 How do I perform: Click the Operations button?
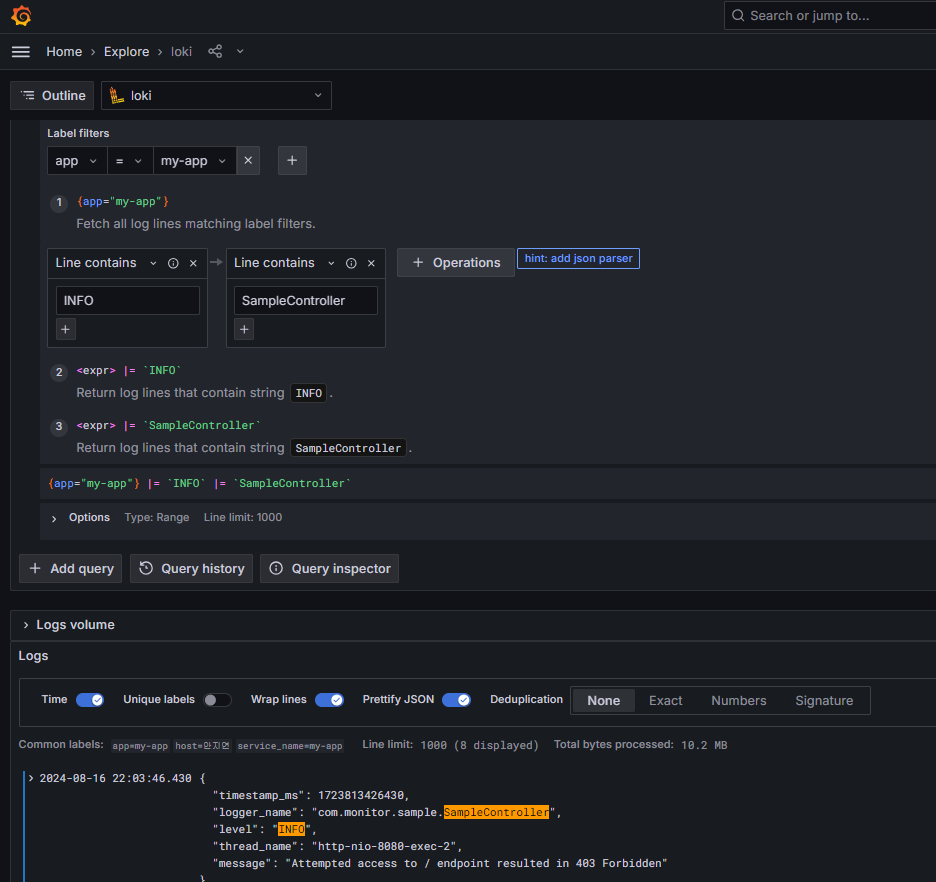(x=456, y=263)
